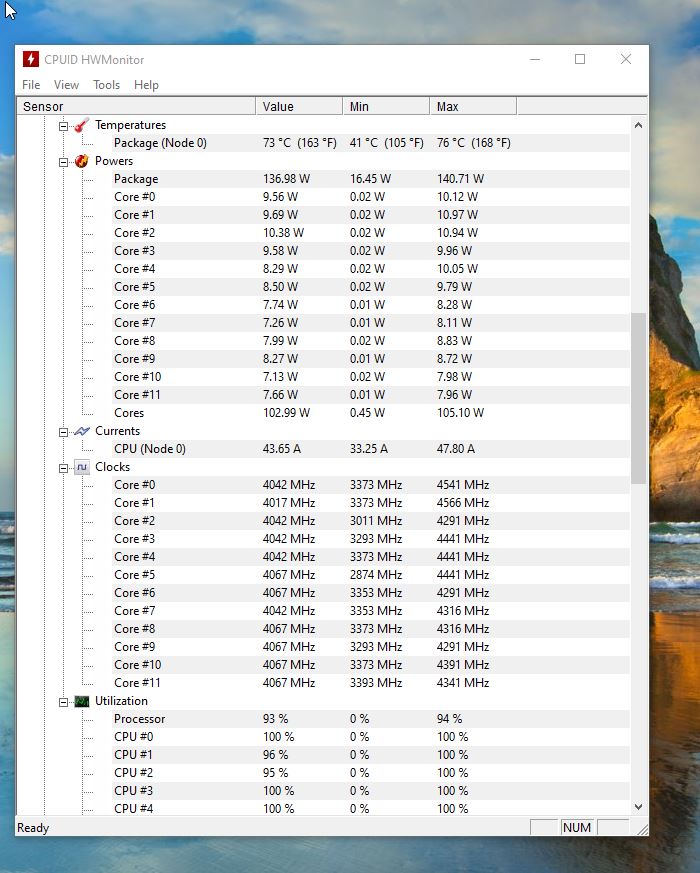Click the CPUID HWMonitor lightning bolt title icon
This screenshot has width=700, height=873.
31,59
